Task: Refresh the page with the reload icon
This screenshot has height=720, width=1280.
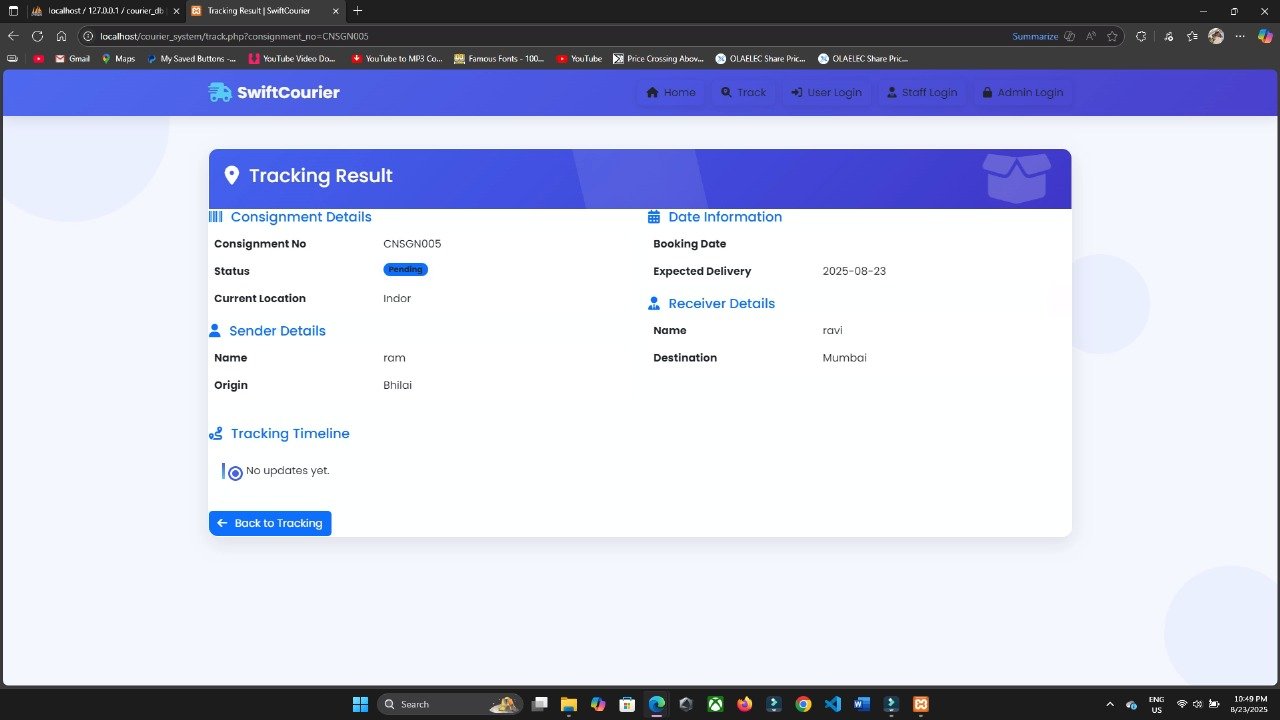Action: click(37, 36)
